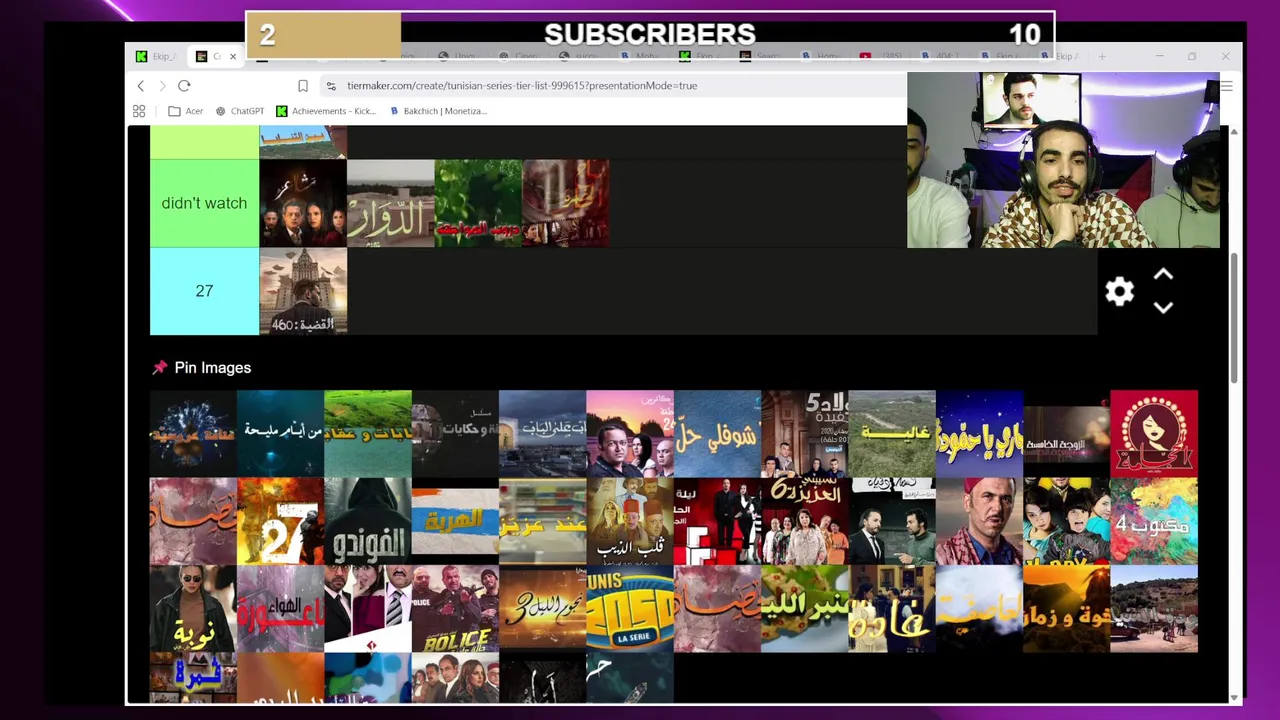Select the green leaves thumbnail in didn't watch row

pyautogui.click(x=478, y=203)
